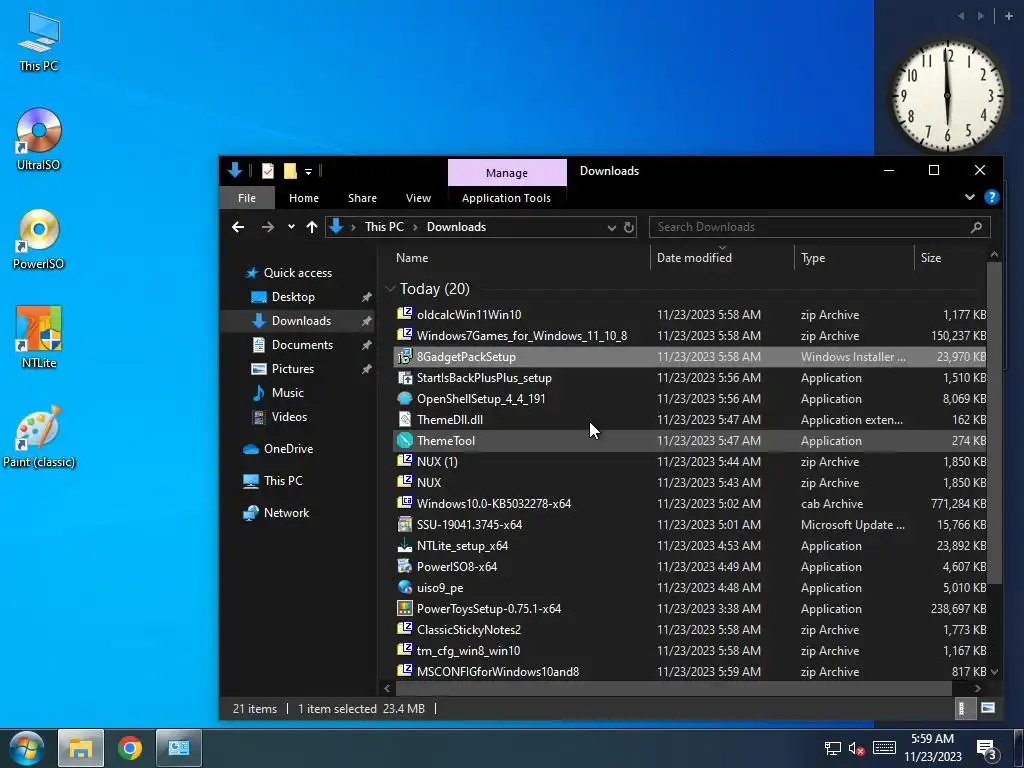
Task: Click the New folder quick access toolbar icon
Action: click(x=290, y=171)
